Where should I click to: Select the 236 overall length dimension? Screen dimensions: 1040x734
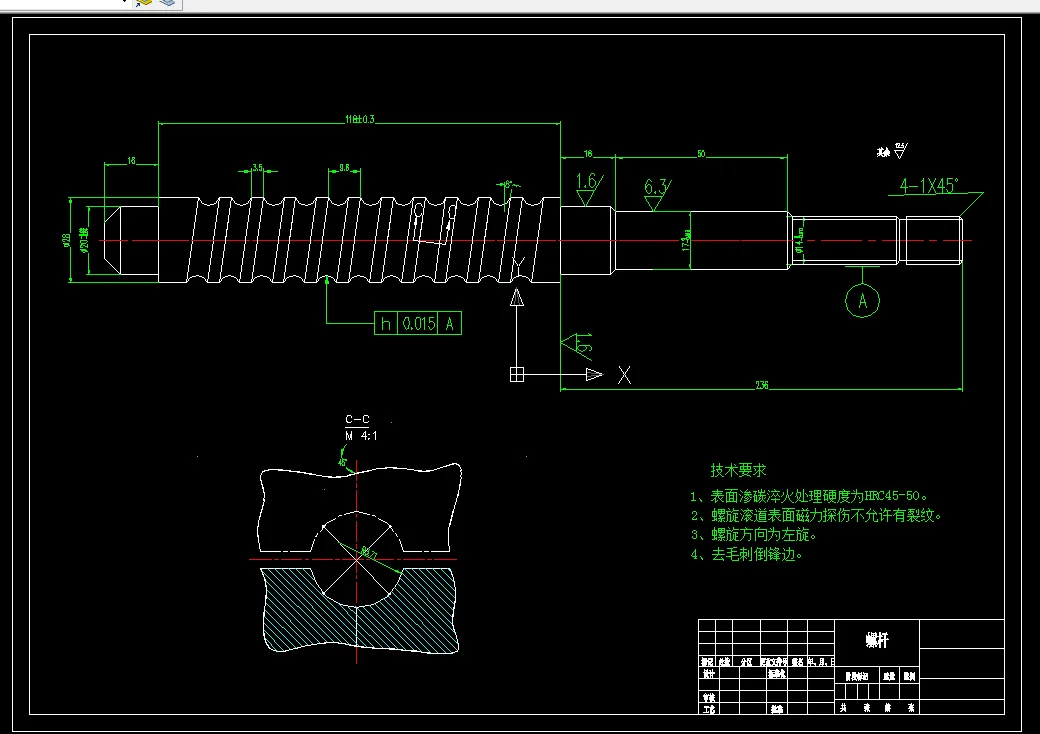(x=761, y=385)
